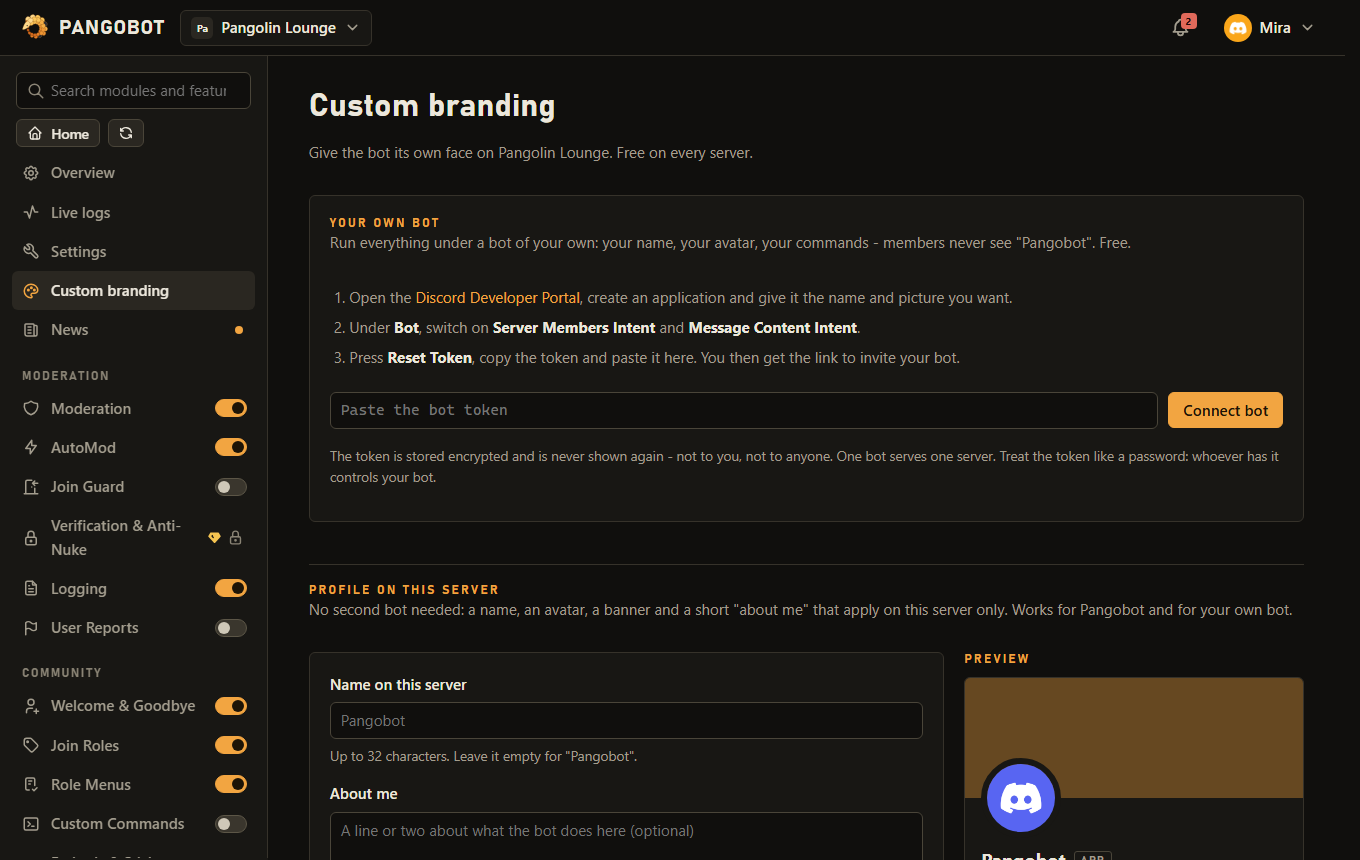
Task: Click the Custom branding palette icon
Action: tap(31, 291)
